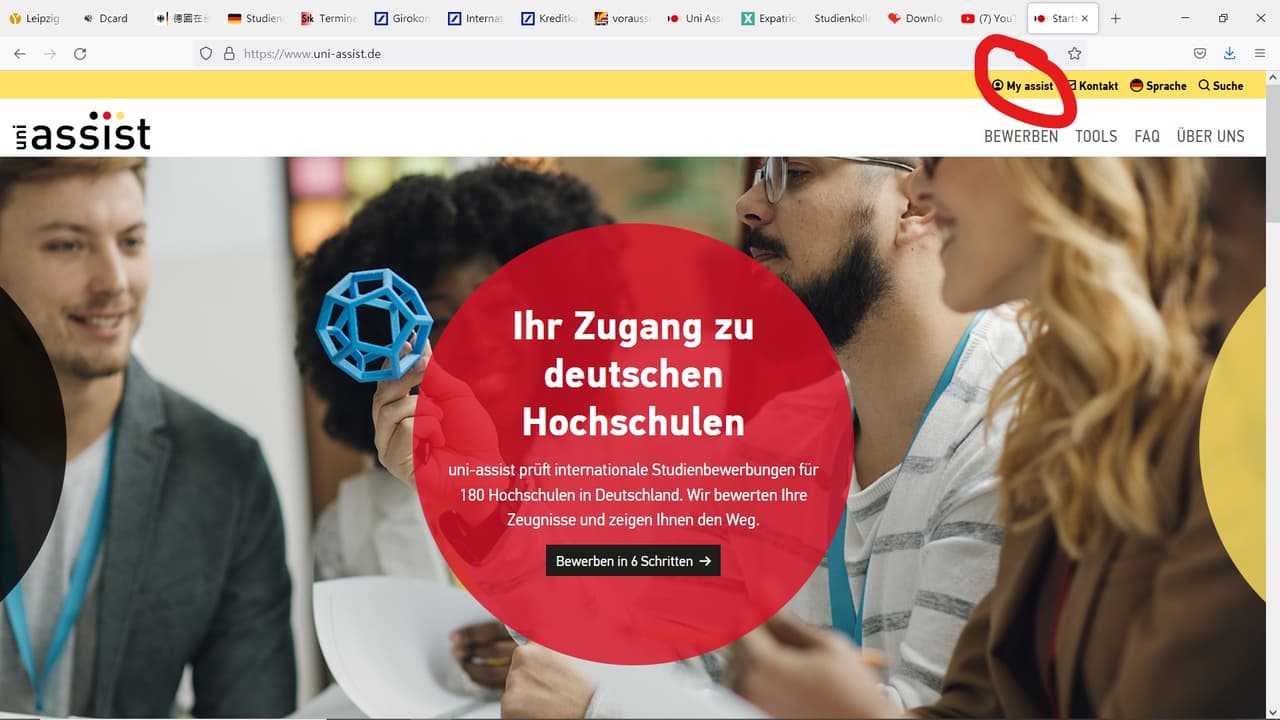Switch to the YouTube browser tab
The image size is (1280, 720).
pyautogui.click(x=987, y=18)
